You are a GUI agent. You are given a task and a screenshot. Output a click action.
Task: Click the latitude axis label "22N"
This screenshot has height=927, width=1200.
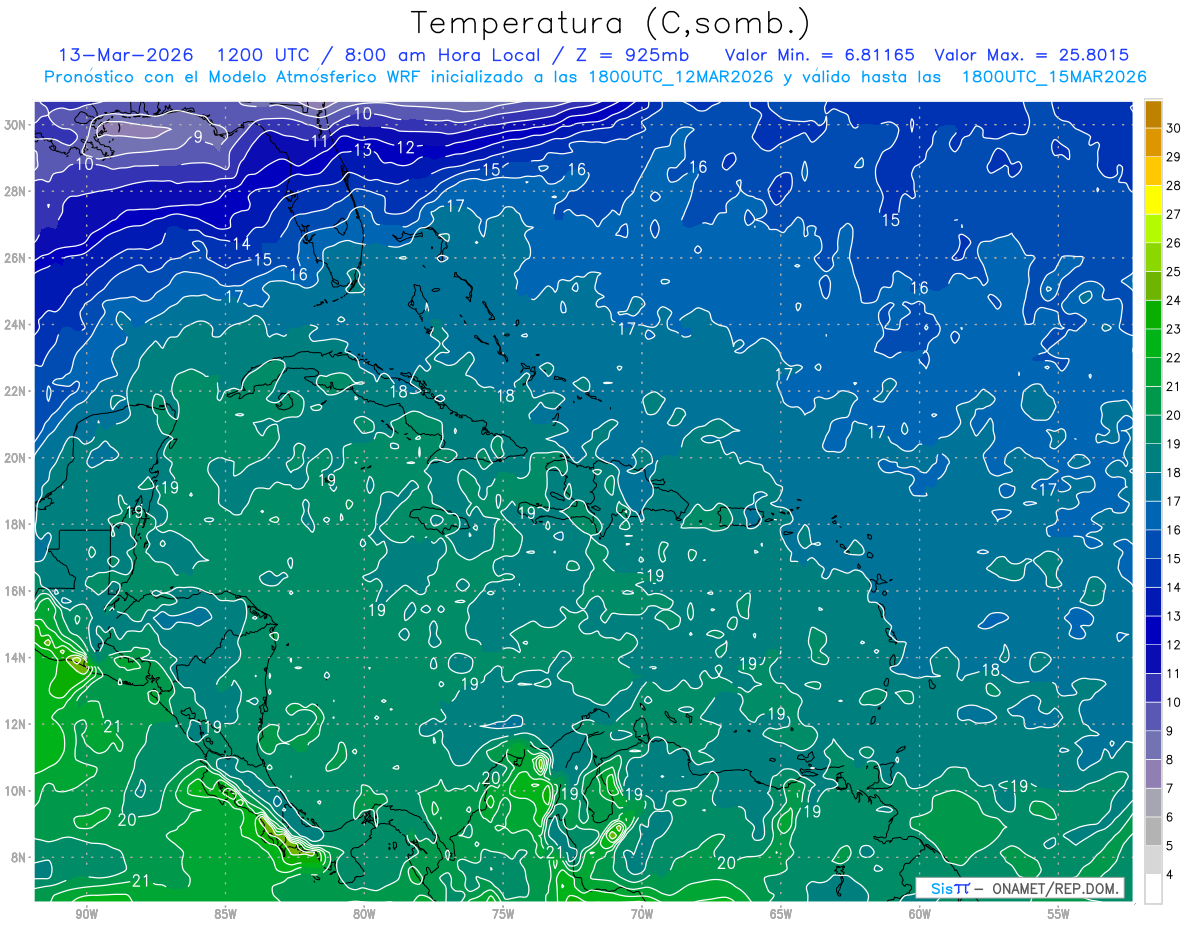click(17, 391)
